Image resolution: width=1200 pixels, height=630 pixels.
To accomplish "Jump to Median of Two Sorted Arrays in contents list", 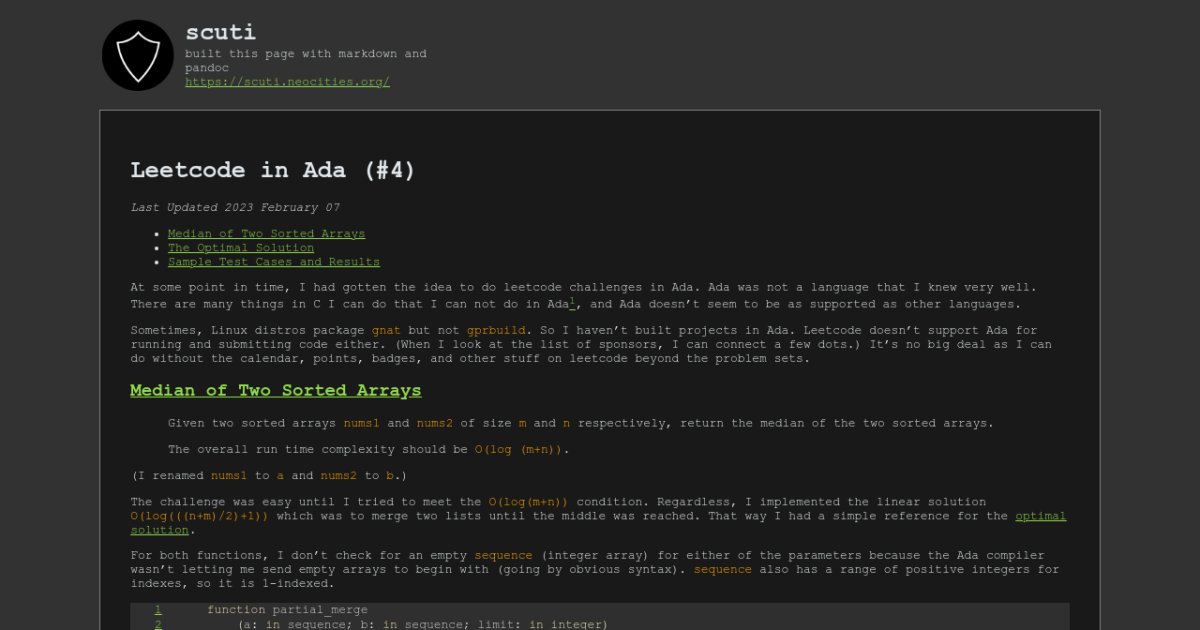I will pos(266,234).
